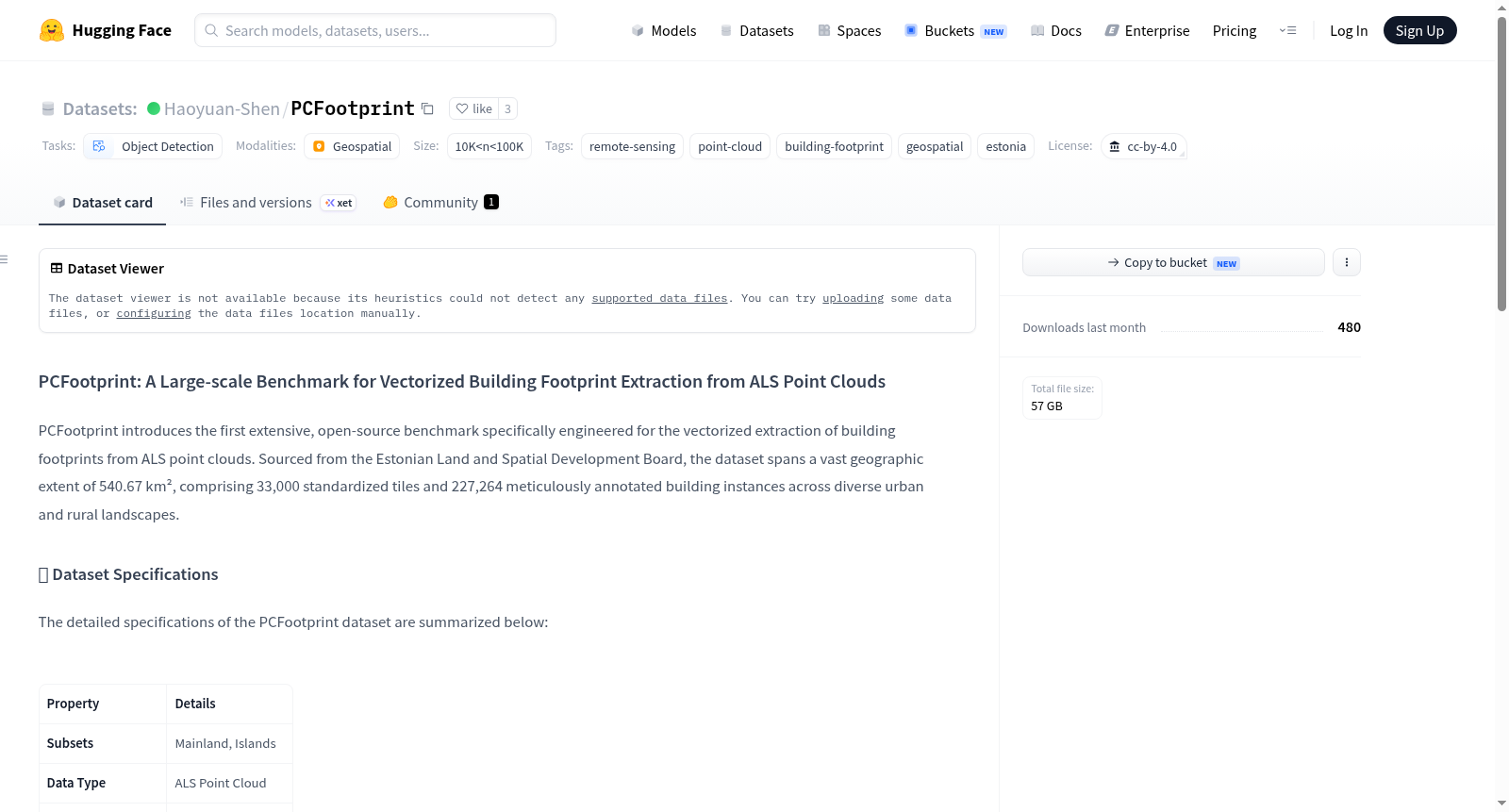
Task: Click the Dataset Viewer heading
Action: click(x=116, y=269)
